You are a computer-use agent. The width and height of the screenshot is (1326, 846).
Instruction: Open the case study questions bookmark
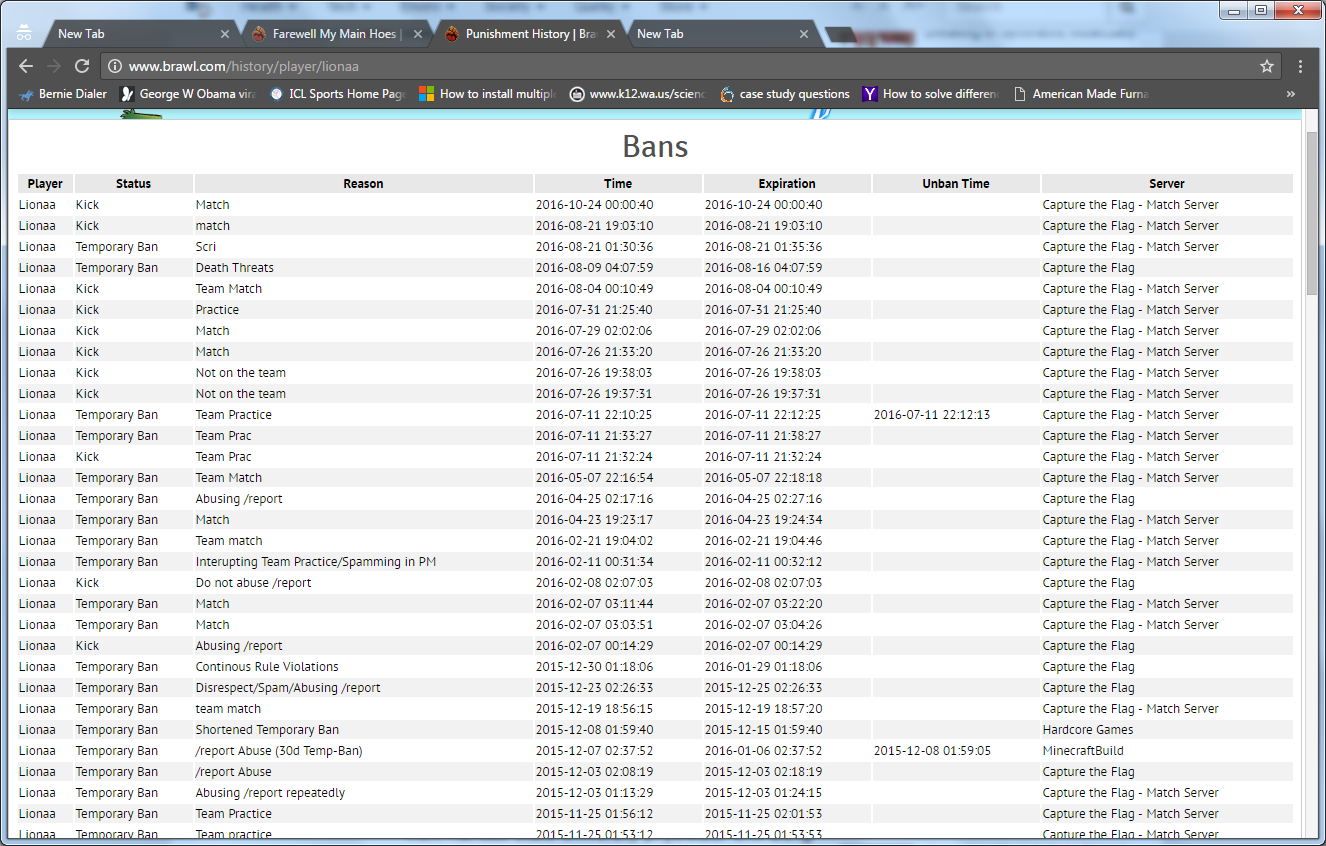click(785, 94)
